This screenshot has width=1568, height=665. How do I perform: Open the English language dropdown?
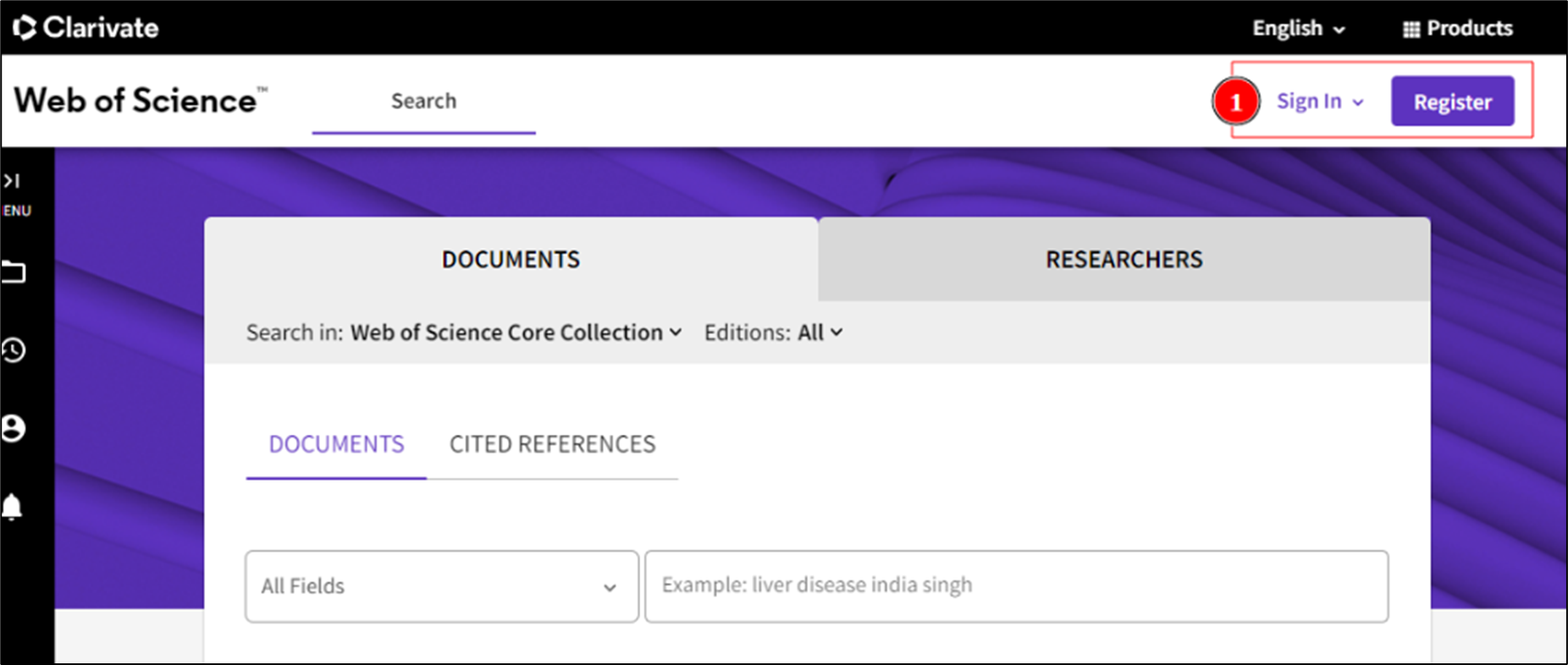(x=1299, y=29)
